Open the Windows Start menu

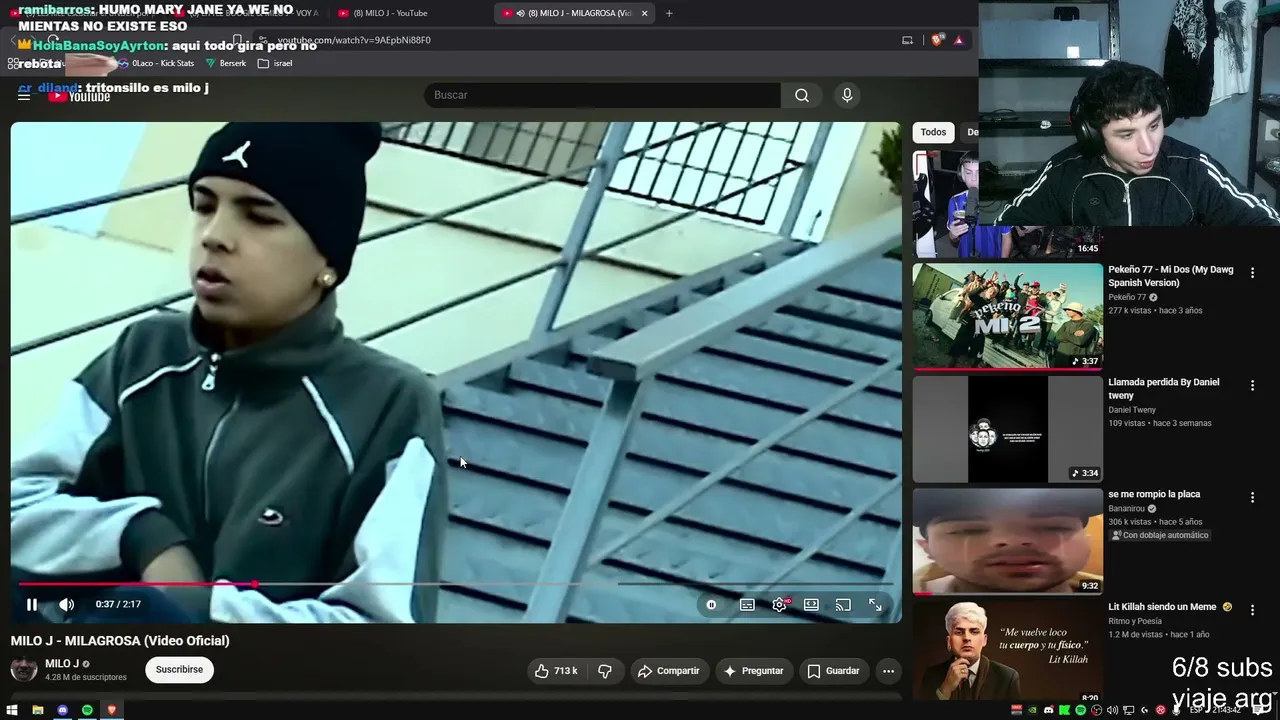12,710
